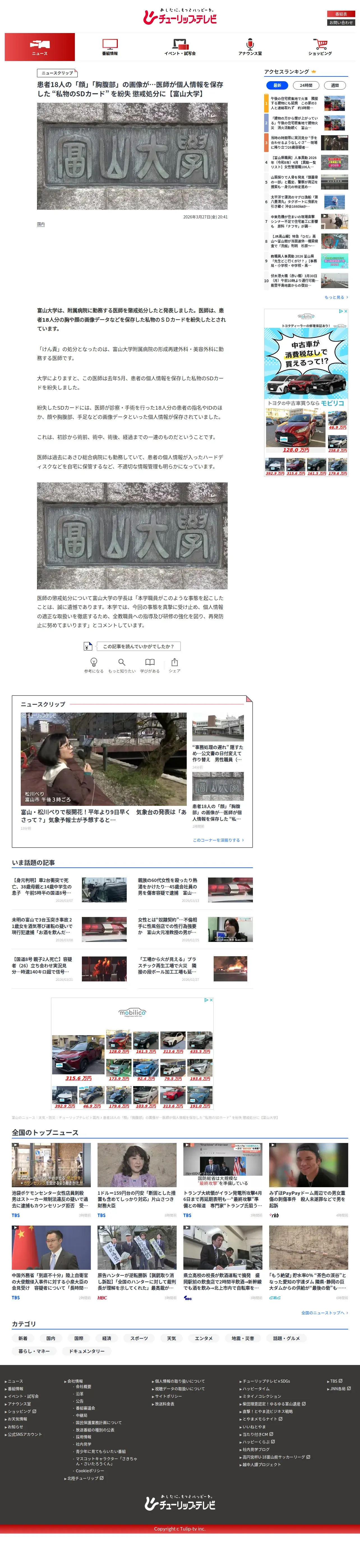Open the トランプ大統領がイラン発電所攻撃 story headline
This screenshot has height=1568, width=360.
(223, 1200)
